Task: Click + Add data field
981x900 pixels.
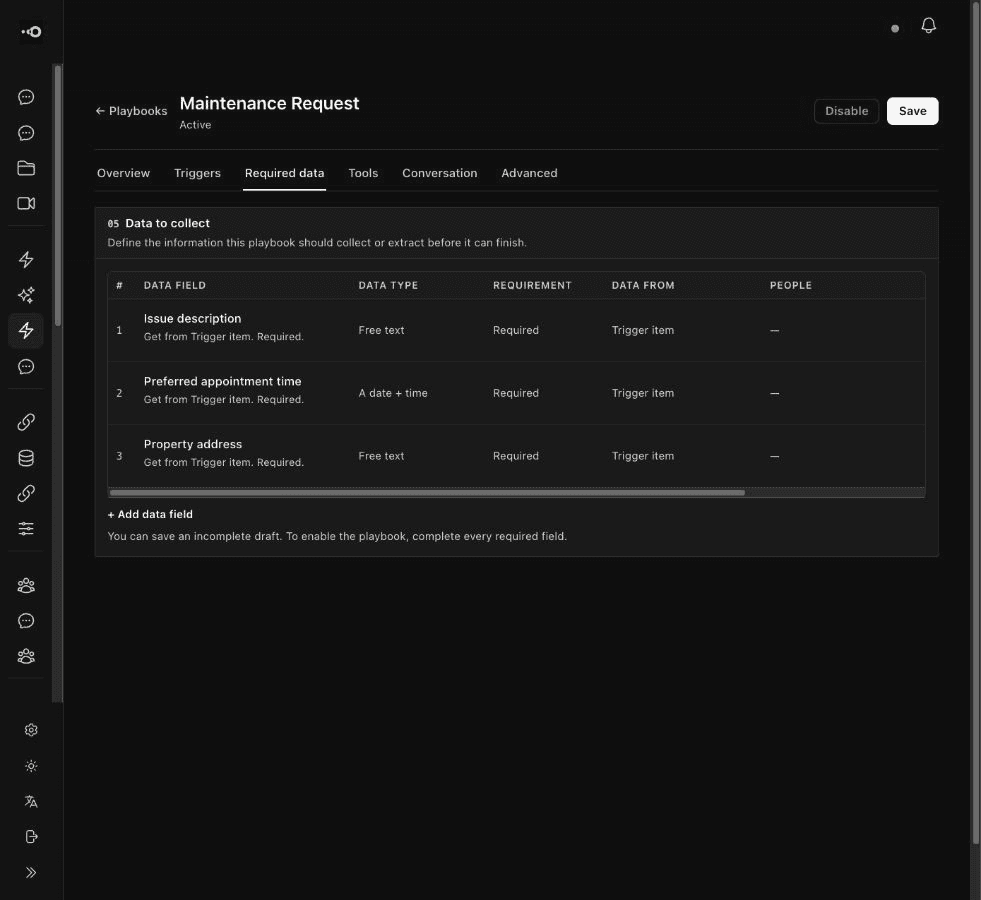Action: [x=150, y=514]
